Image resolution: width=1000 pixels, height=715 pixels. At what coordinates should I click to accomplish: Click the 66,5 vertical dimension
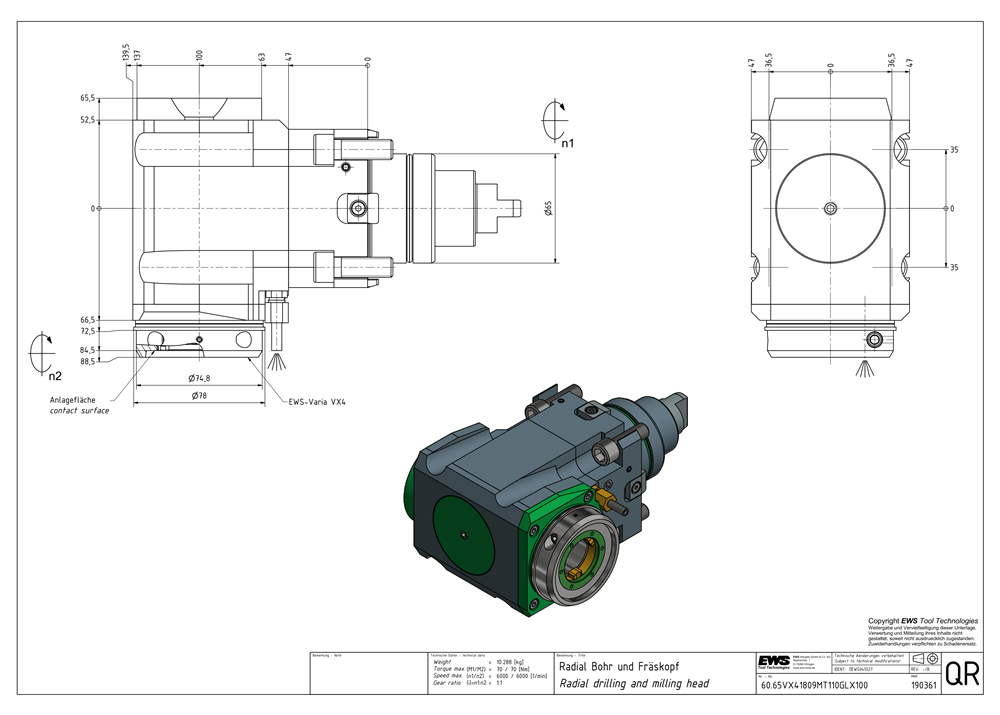click(x=88, y=320)
